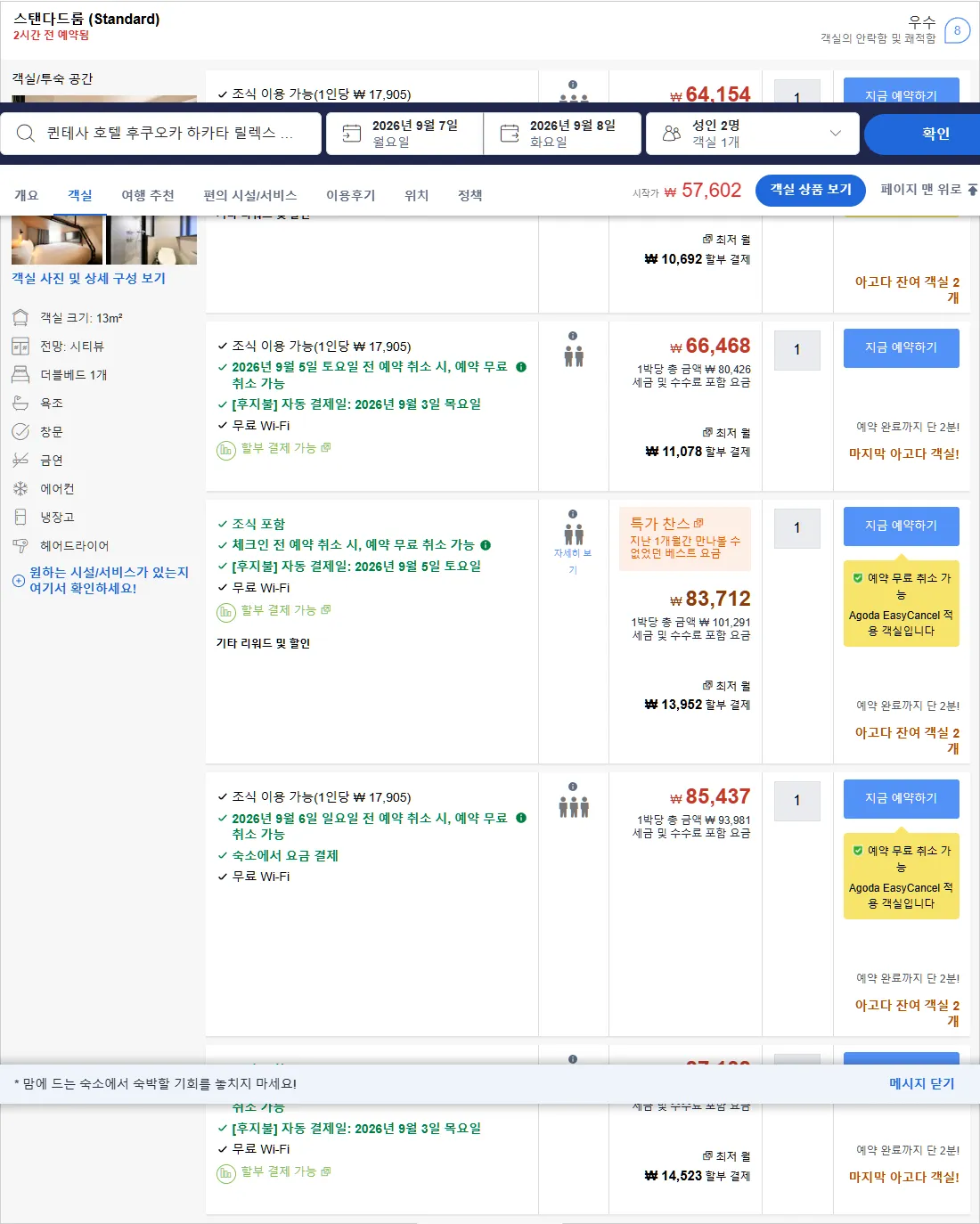
Task: Select the 편의 시설/서비스 tab
Action: pos(249,195)
